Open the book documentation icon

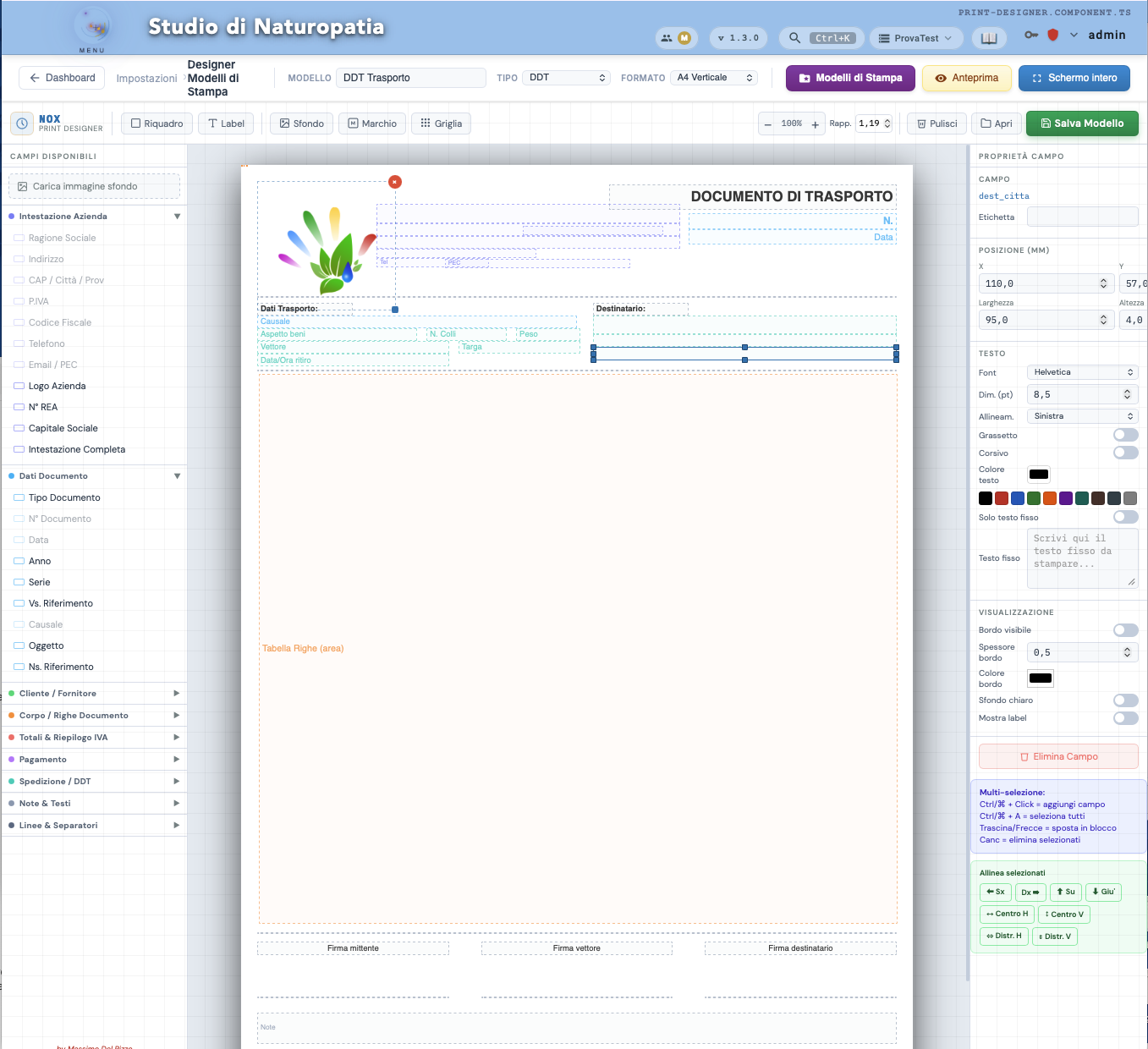(989, 38)
